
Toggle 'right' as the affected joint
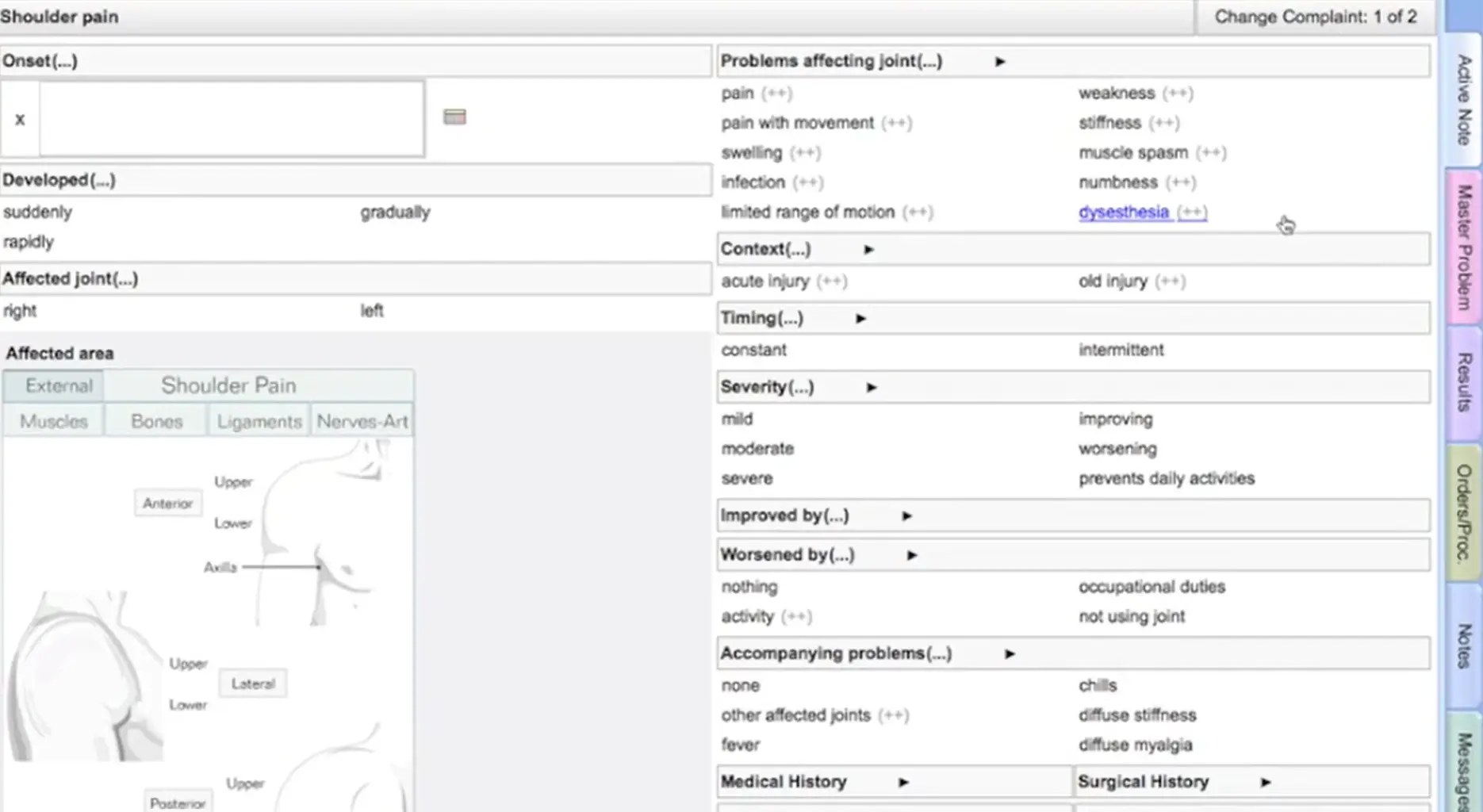[x=19, y=310]
